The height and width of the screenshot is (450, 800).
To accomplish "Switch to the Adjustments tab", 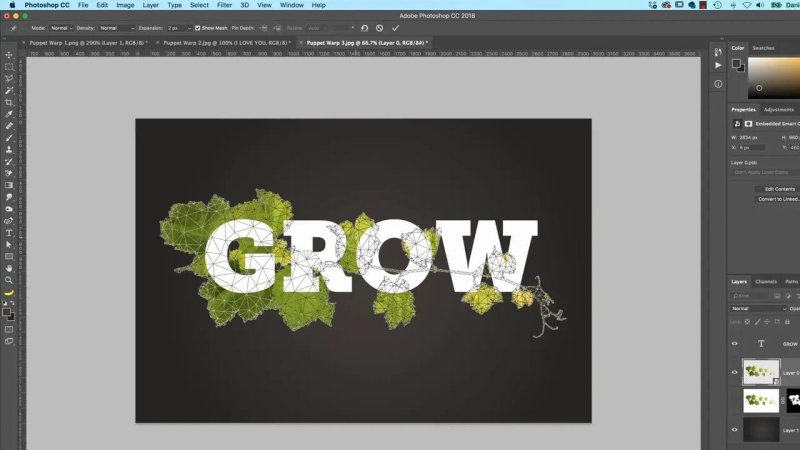I will tap(779, 110).
